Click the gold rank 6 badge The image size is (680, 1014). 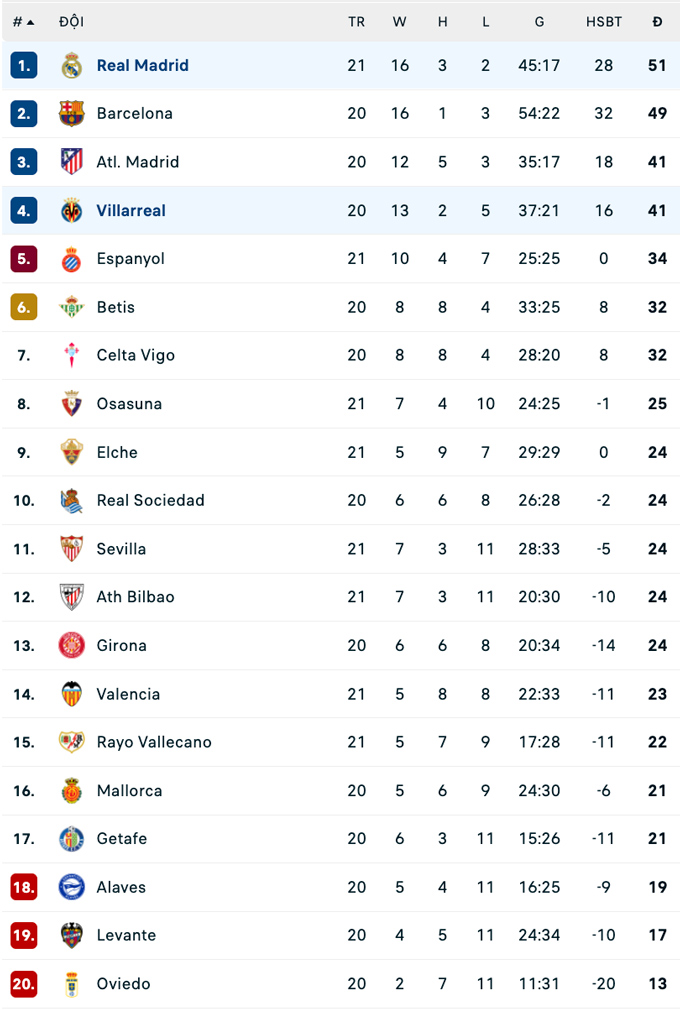coord(24,307)
